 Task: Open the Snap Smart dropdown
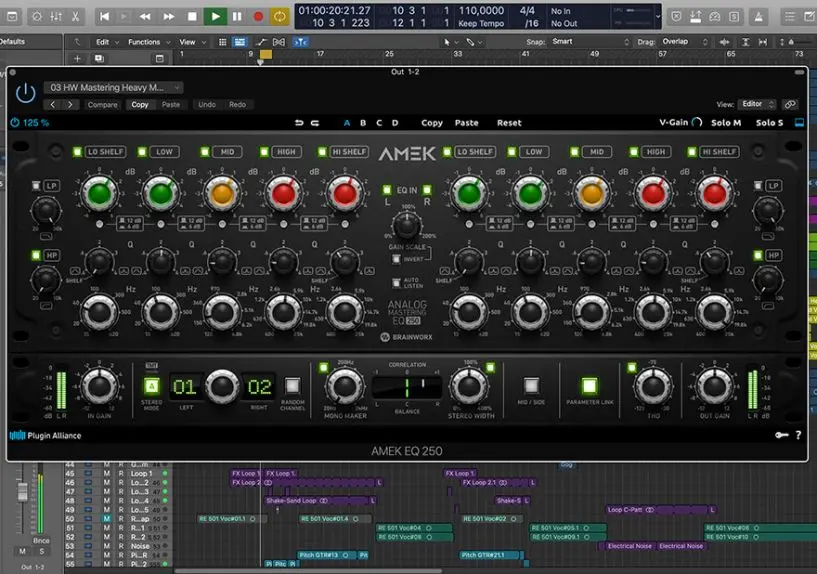tap(591, 42)
